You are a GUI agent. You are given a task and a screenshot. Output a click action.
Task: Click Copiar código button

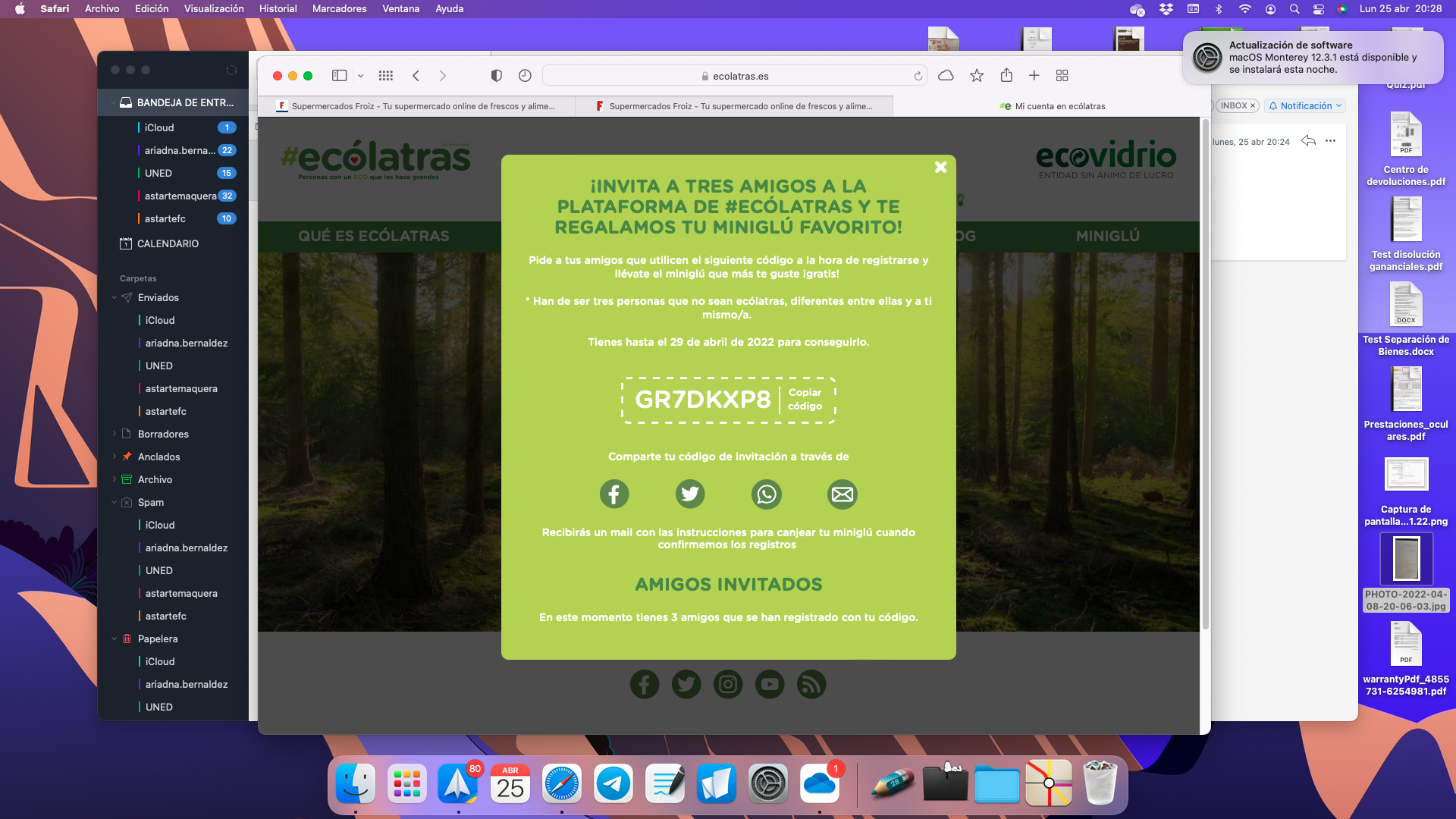805,400
